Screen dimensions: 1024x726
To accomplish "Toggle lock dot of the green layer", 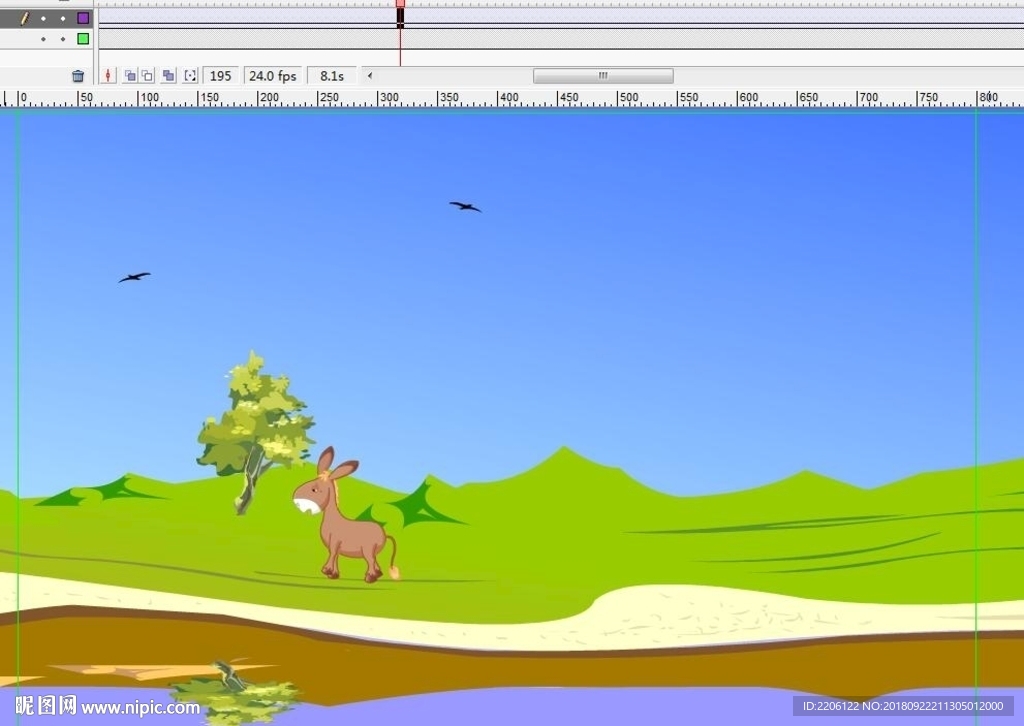I will tap(63, 39).
